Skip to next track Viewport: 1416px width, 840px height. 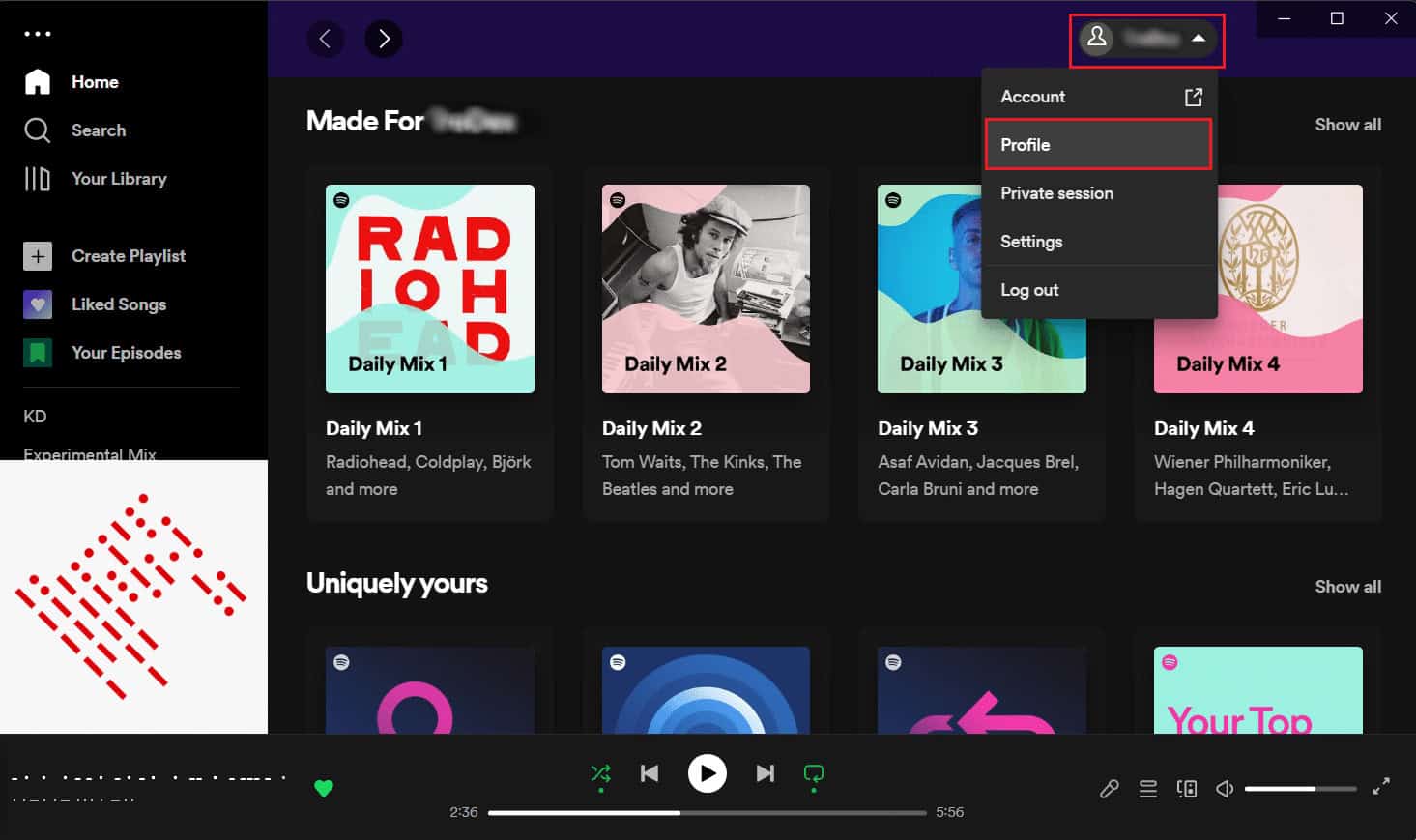tap(765, 773)
